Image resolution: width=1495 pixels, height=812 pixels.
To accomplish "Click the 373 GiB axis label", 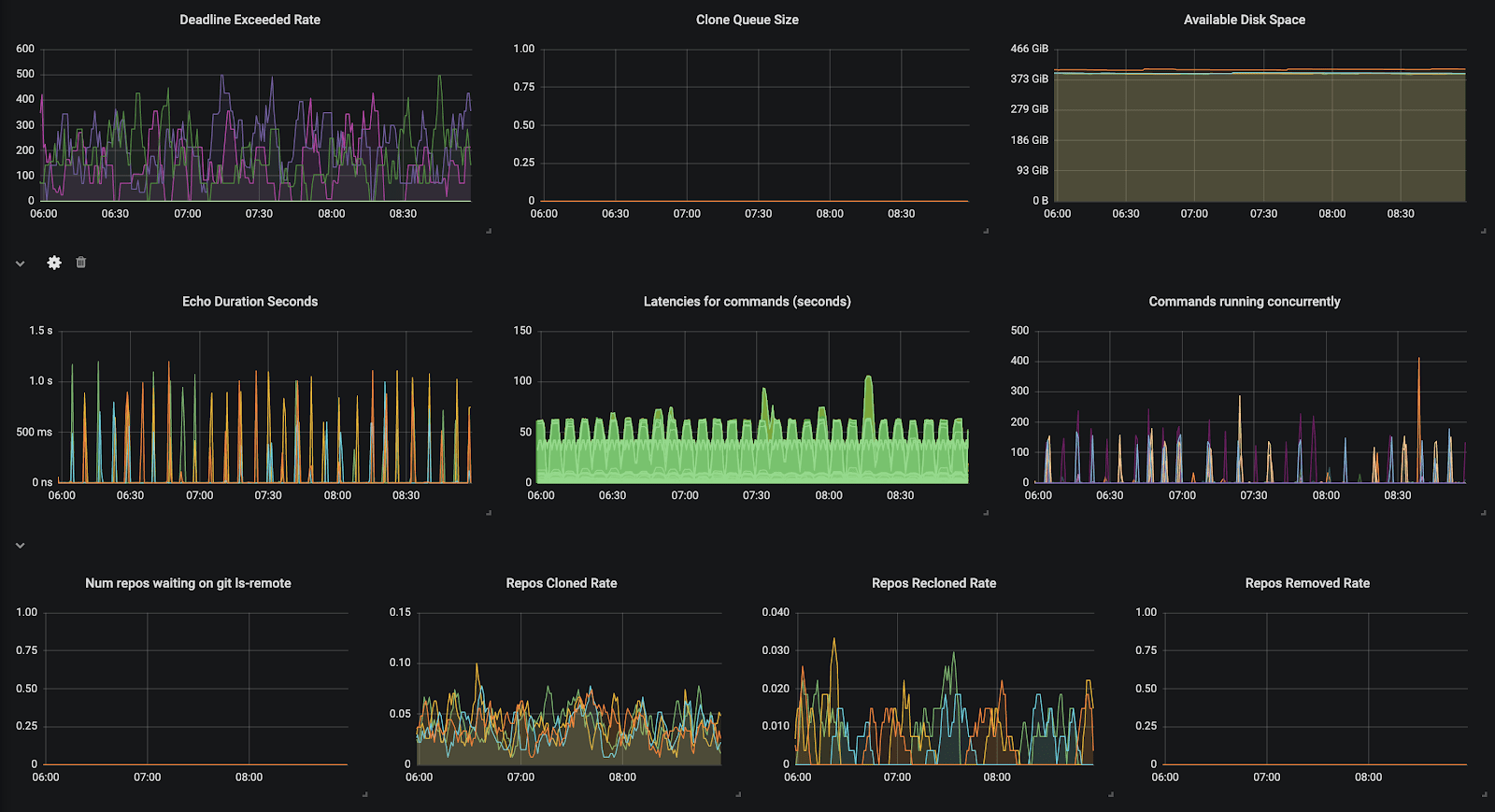I will 1029,78.
